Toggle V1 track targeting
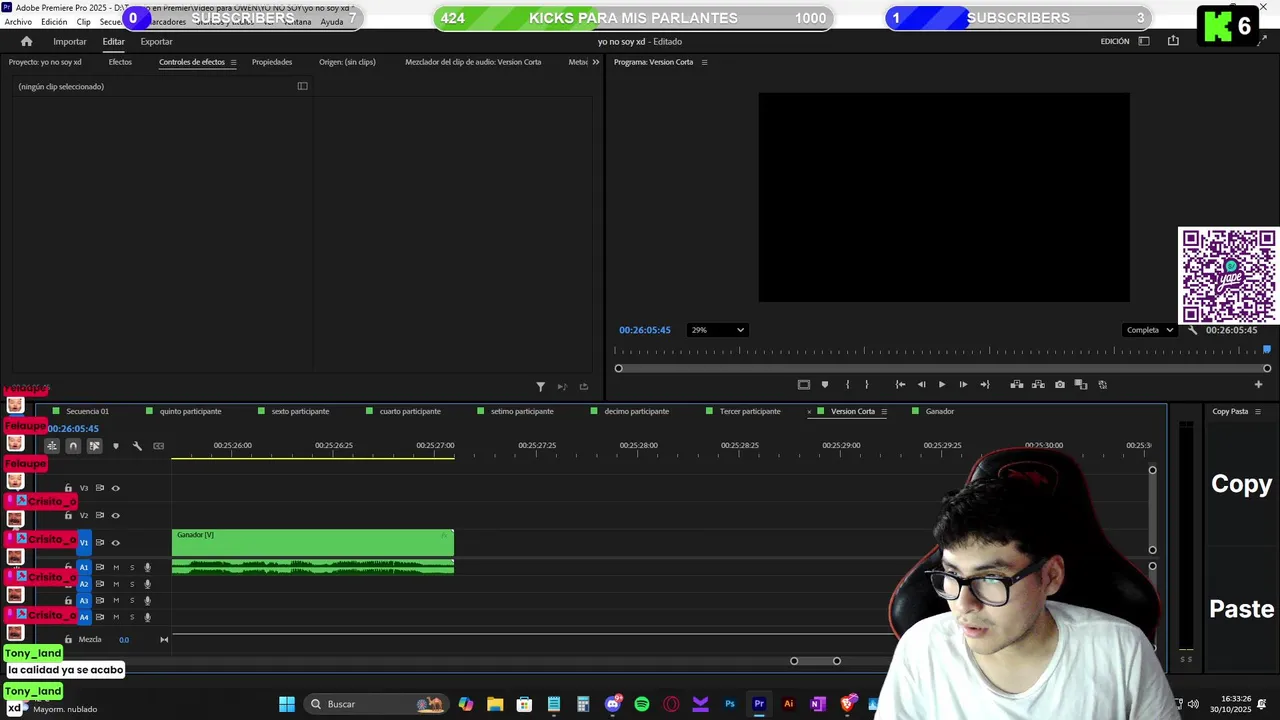Image resolution: width=1280 pixels, height=720 pixels. coord(84,542)
